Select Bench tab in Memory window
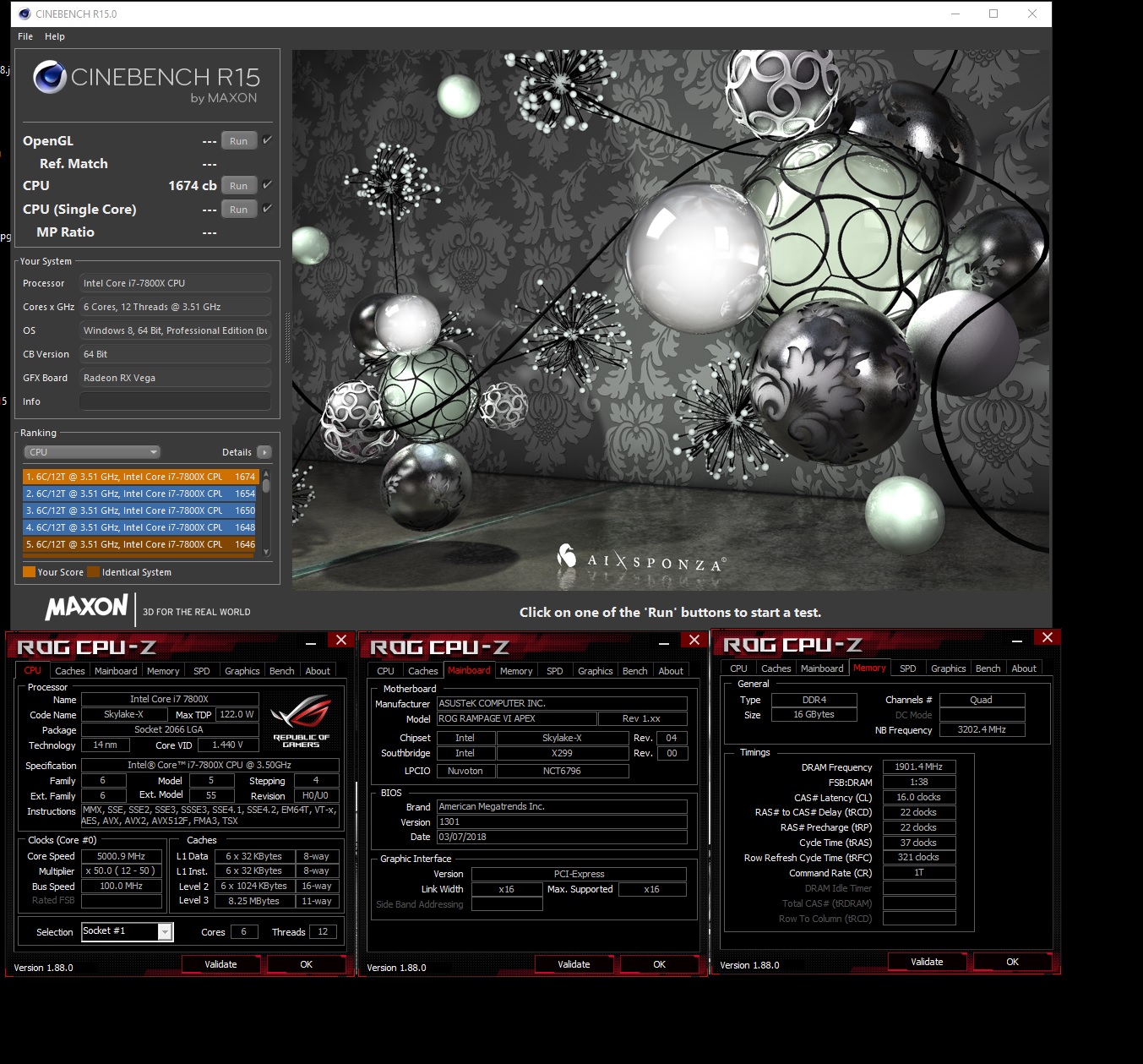The image size is (1143, 1064). tap(988, 668)
